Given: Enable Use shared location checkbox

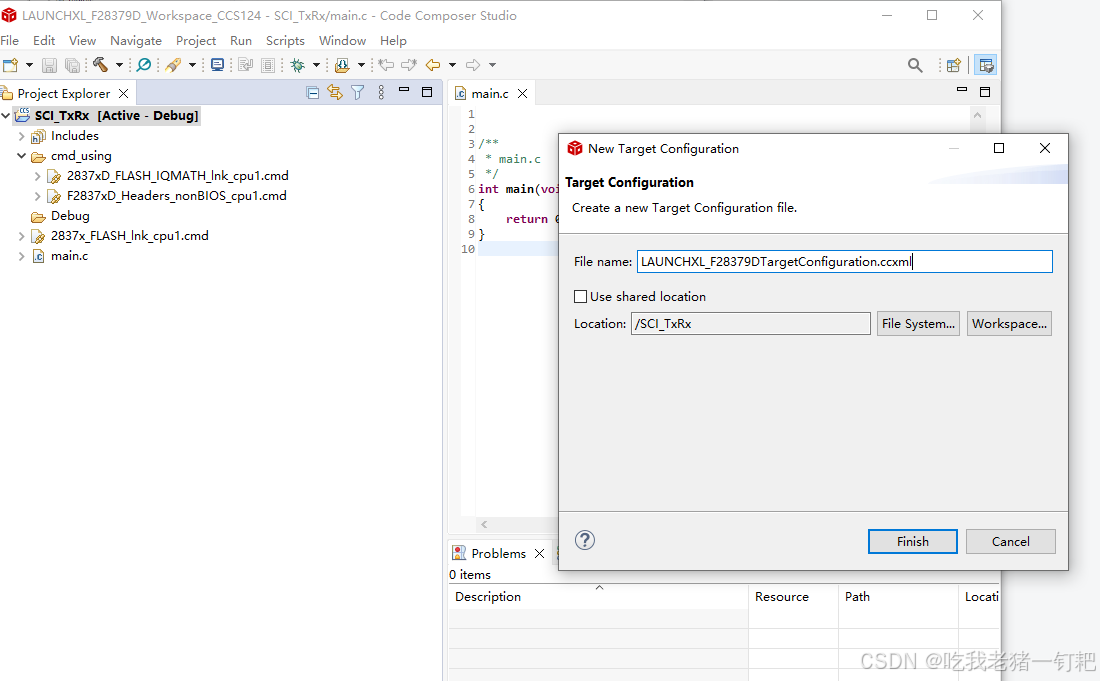Looking at the screenshot, I should 580,297.
